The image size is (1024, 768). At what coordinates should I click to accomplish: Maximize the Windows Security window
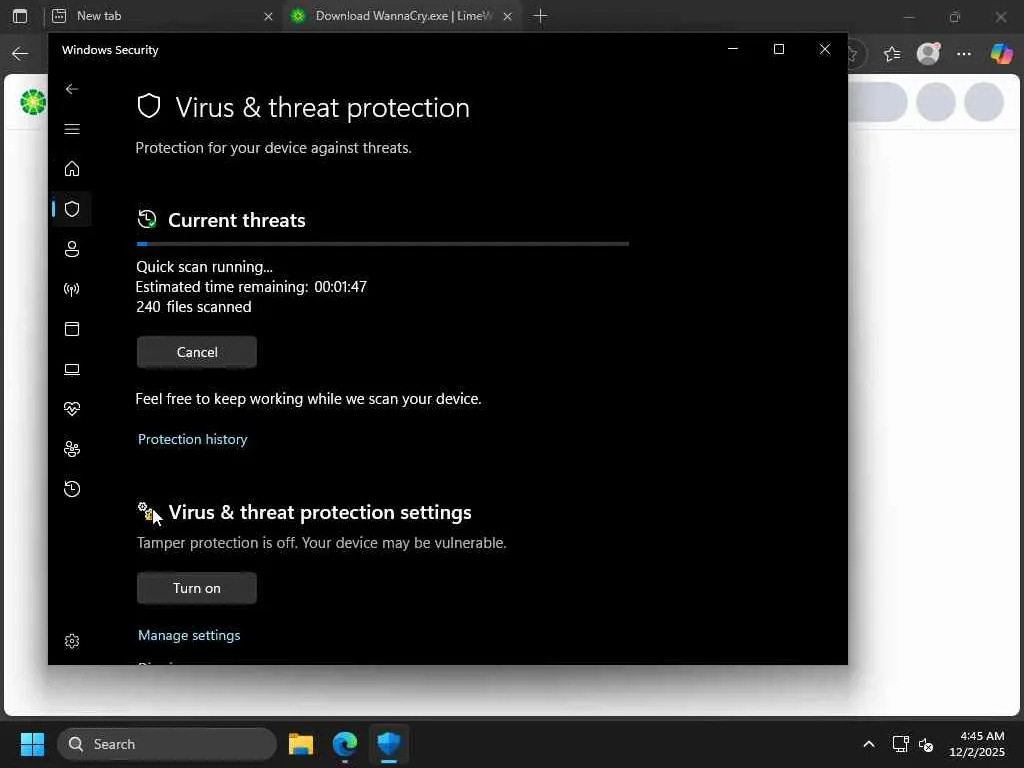[778, 49]
